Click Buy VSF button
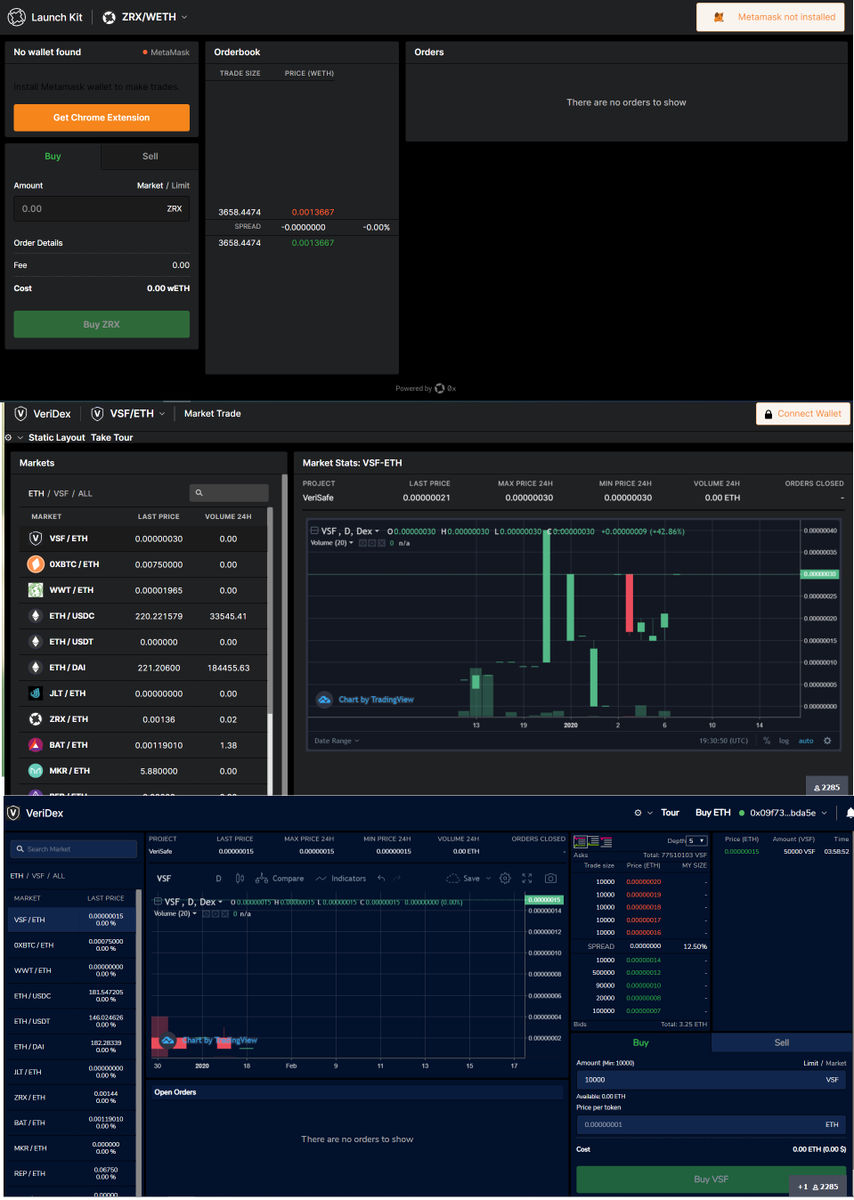This screenshot has height=1200, width=854. 711,1179
